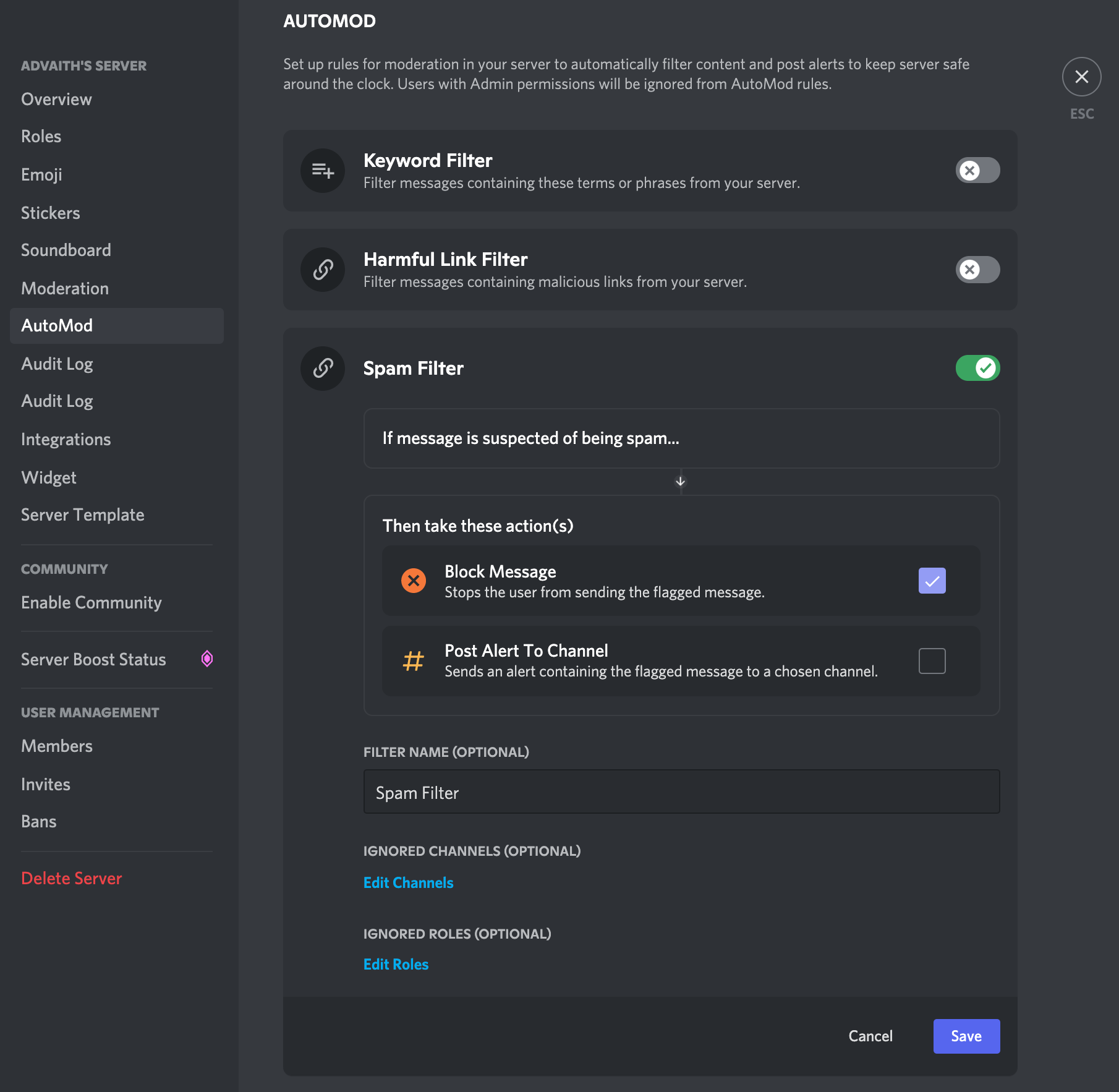Open the Moderation settings section
1119x1092 pixels.
(64, 288)
